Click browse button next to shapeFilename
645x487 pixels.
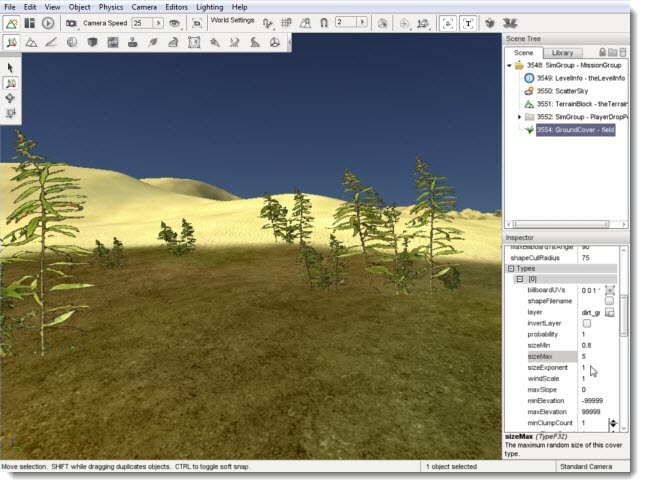tap(609, 301)
